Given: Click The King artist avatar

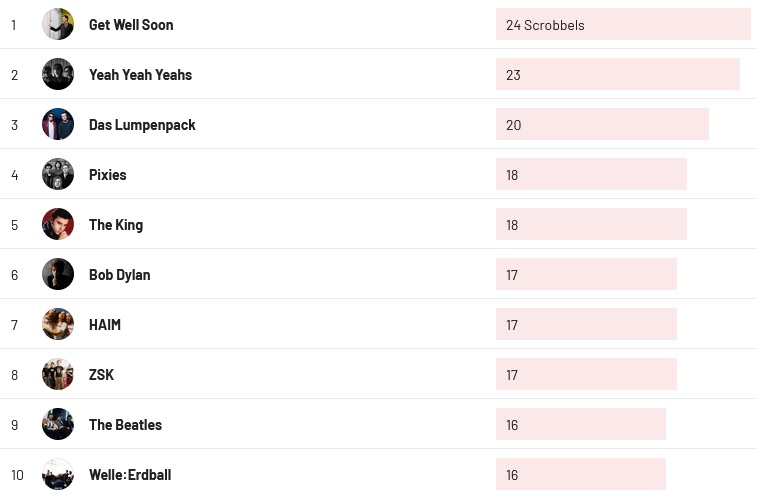Looking at the screenshot, I should click(x=58, y=224).
